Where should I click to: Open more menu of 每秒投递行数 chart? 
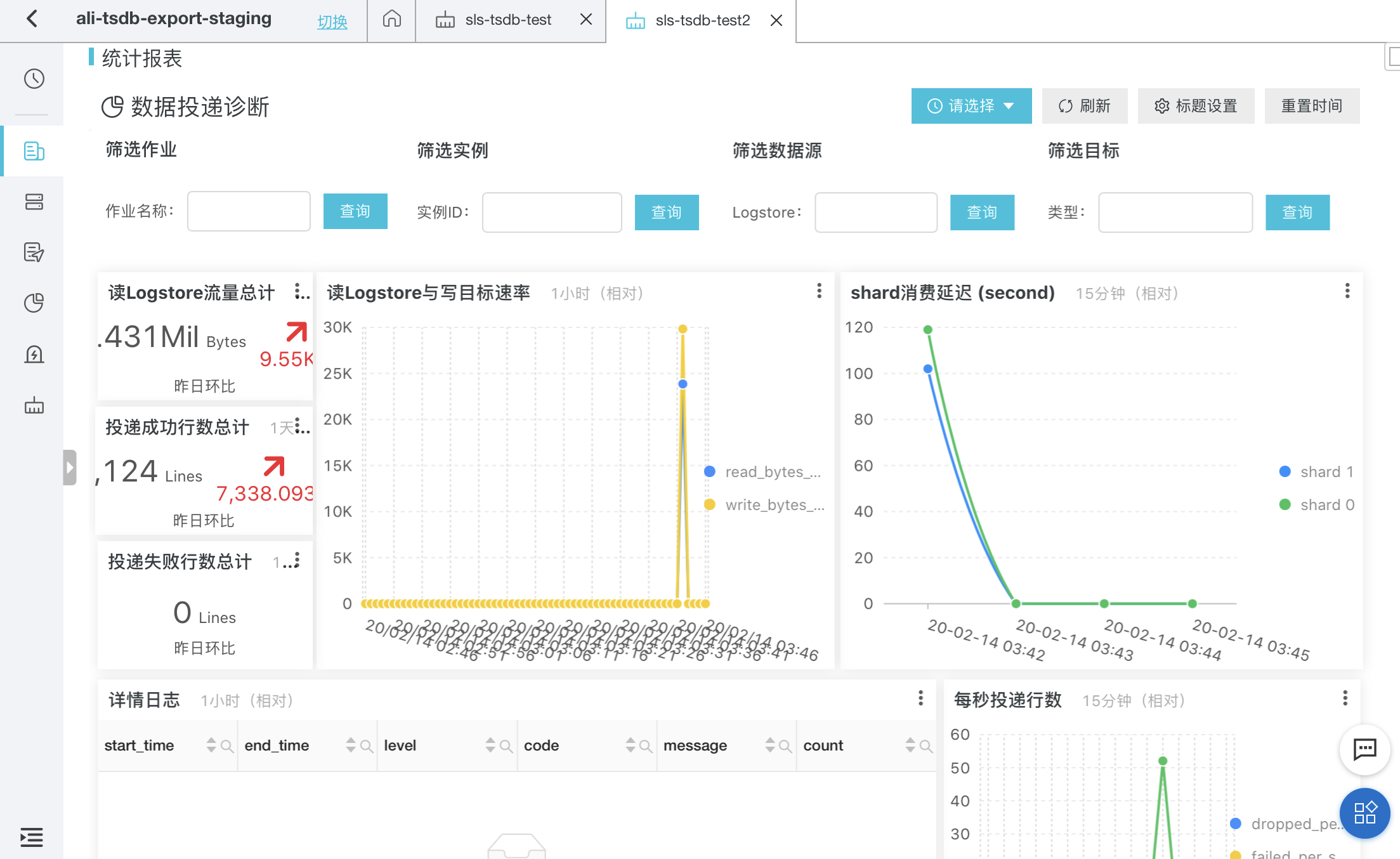pos(1345,698)
